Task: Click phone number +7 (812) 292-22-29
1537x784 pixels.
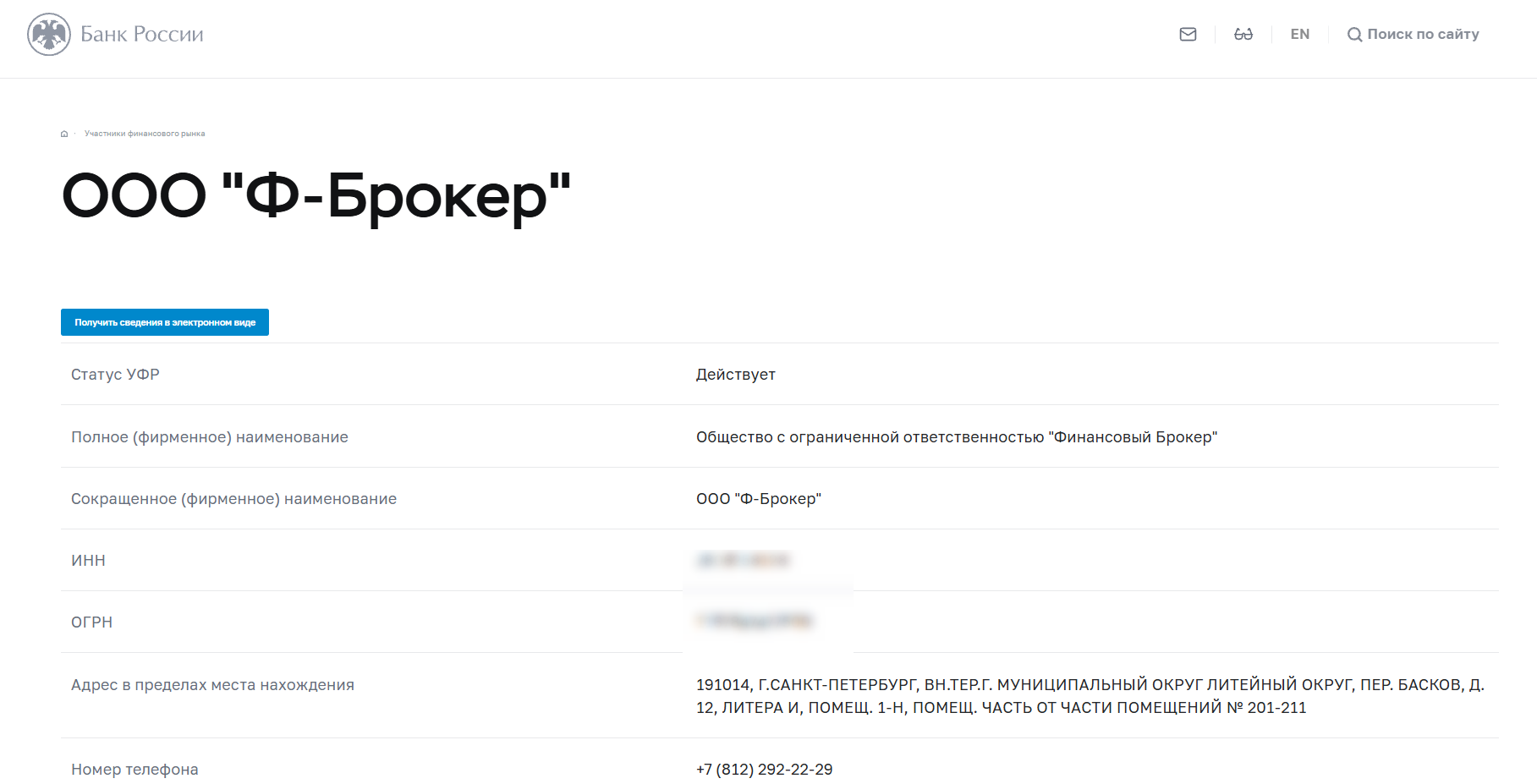Action: coord(765,770)
